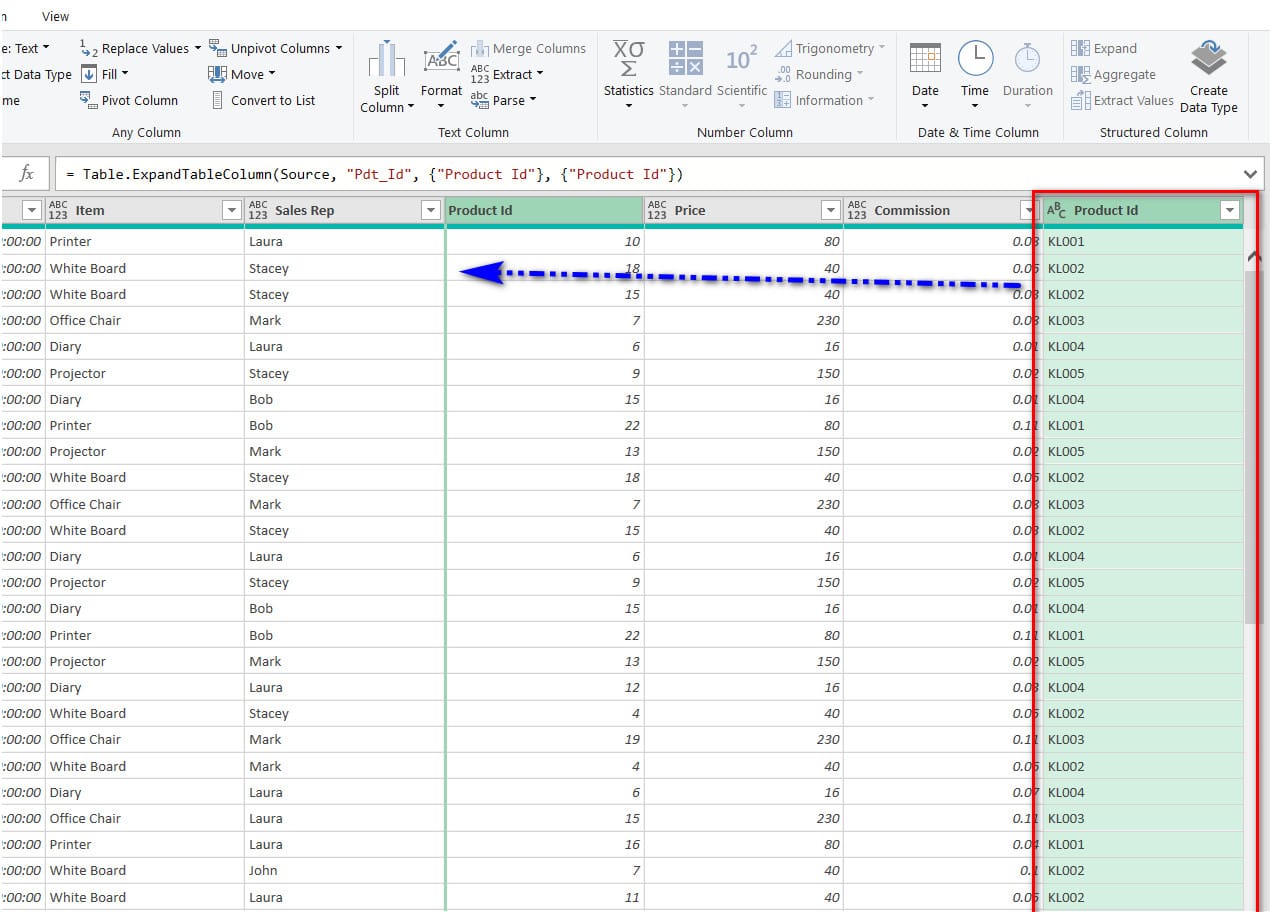Click the Time clock icon

(x=975, y=59)
